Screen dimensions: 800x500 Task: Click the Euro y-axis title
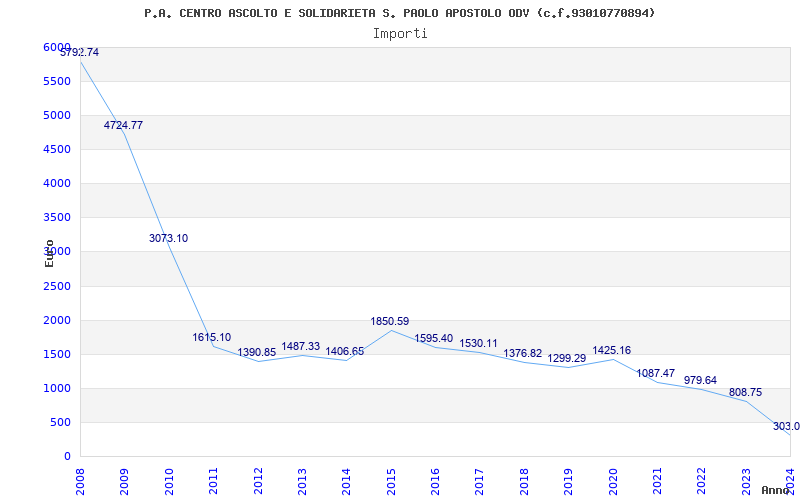click(49, 254)
